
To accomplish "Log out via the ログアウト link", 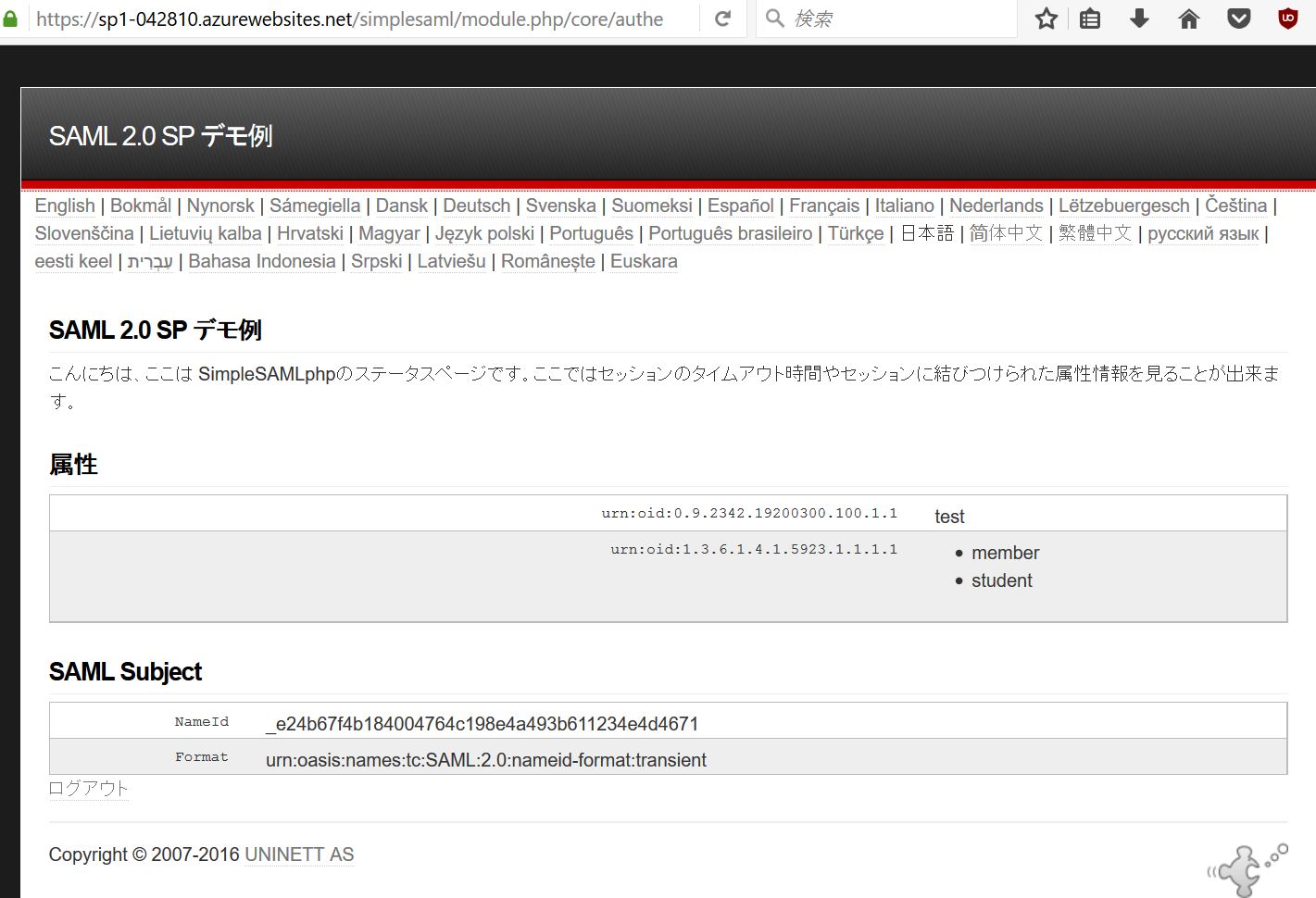I will tap(88, 788).
